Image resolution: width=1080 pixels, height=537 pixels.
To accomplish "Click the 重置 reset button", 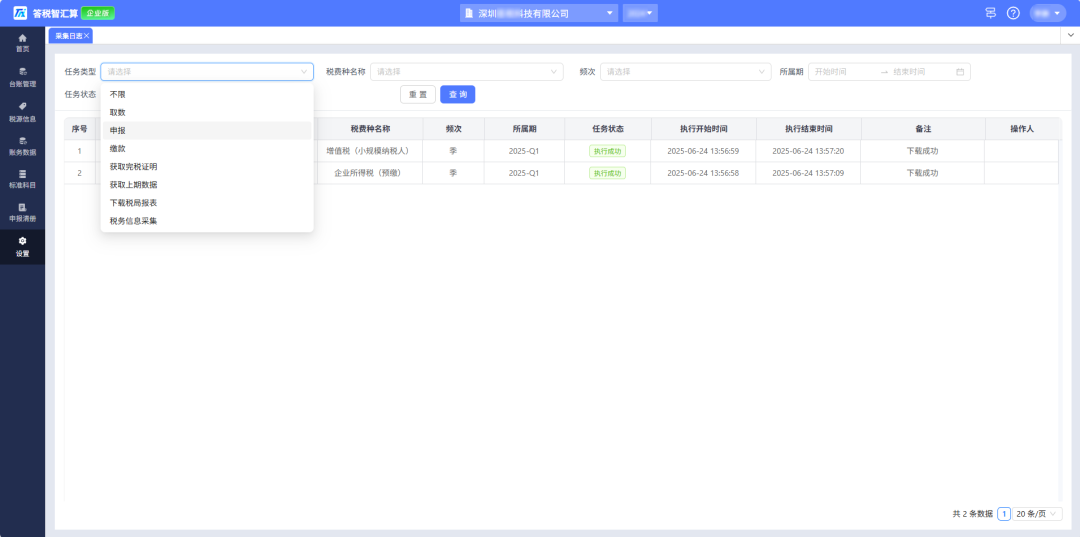I will [x=417, y=94].
